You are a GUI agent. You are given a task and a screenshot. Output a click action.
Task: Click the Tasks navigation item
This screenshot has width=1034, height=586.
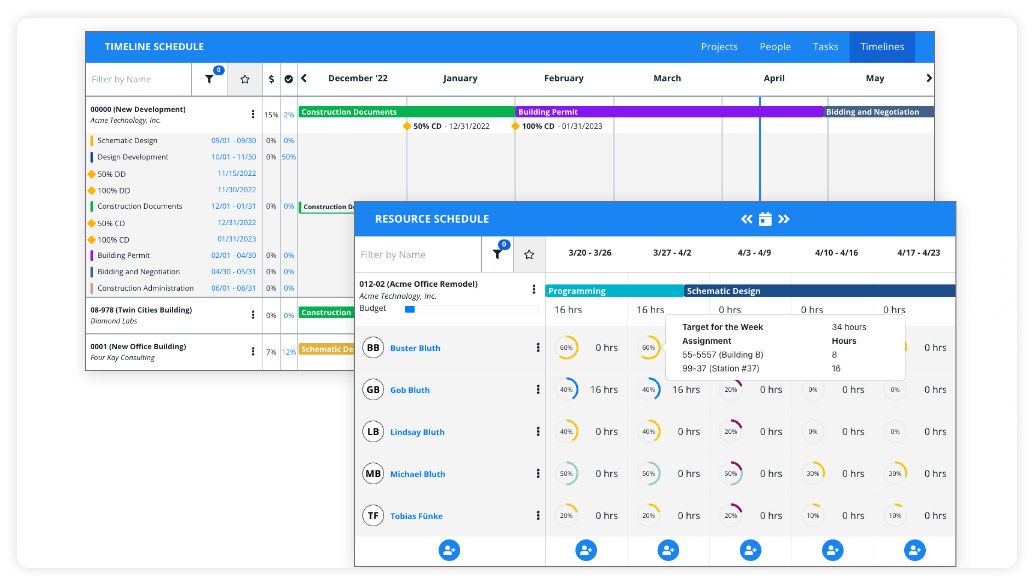(x=826, y=46)
